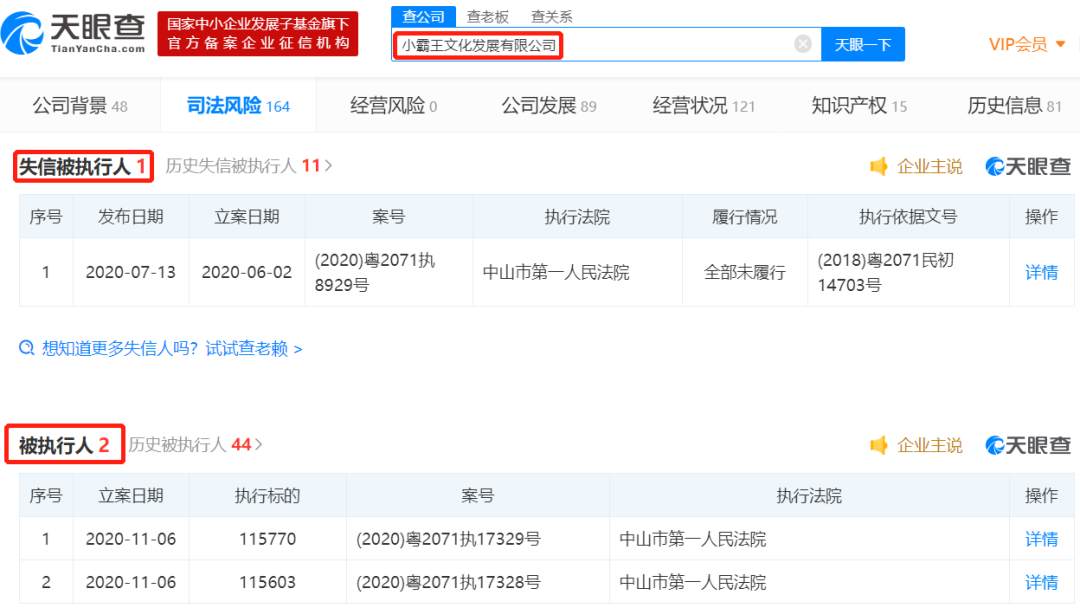Image resolution: width=1080 pixels, height=608 pixels.
Task: Click 企业主说 in 被执行人 section
Action: [x=929, y=445]
